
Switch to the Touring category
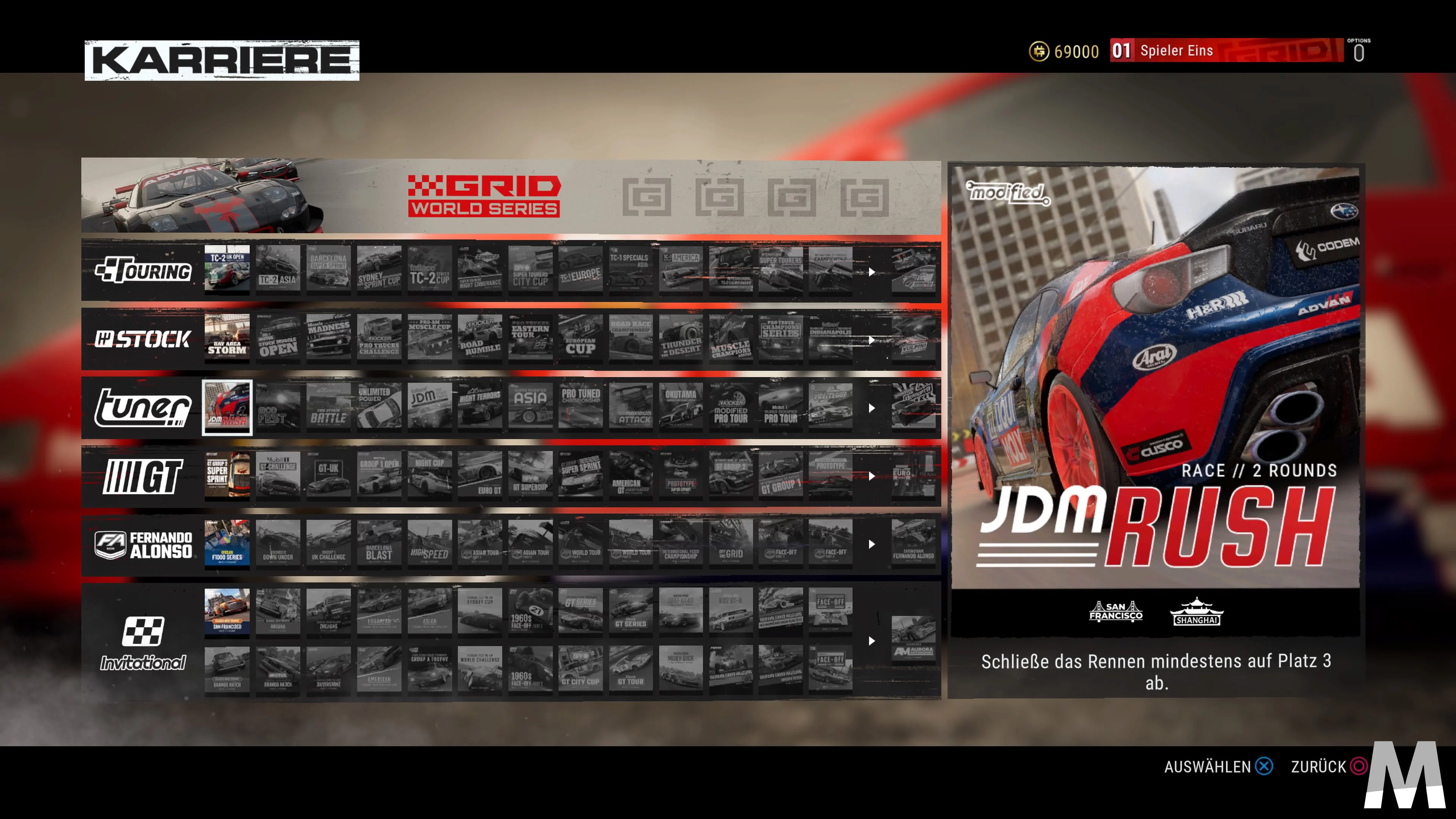(x=143, y=271)
